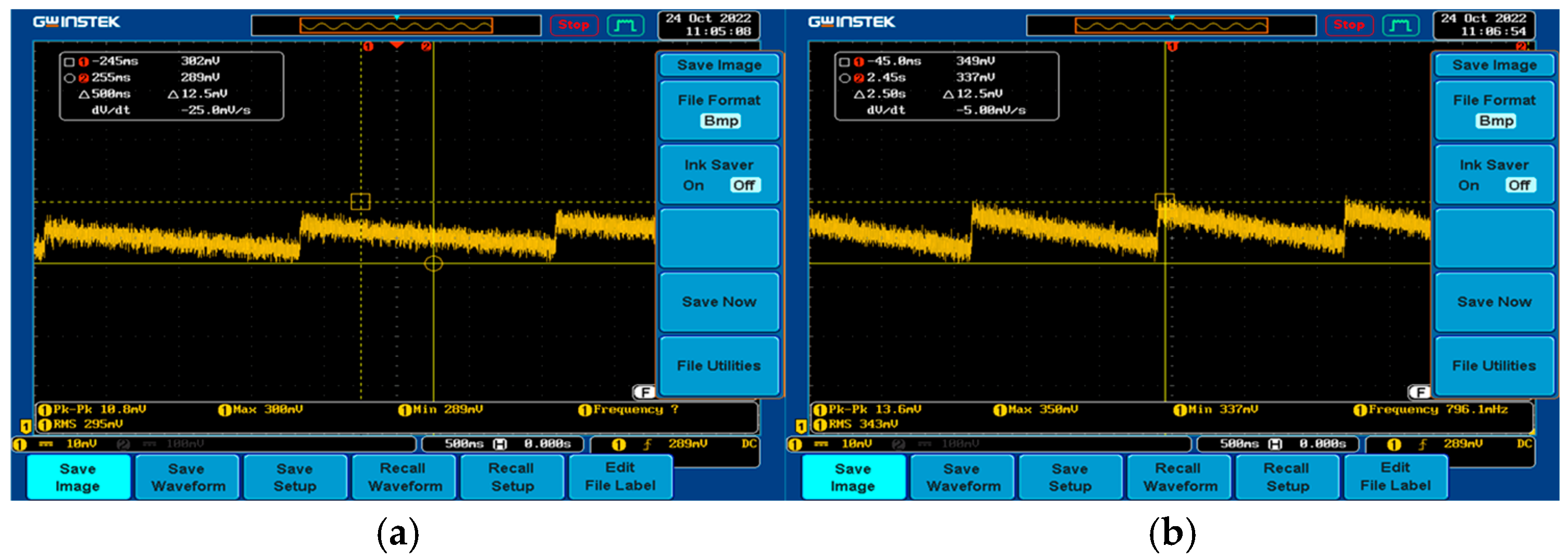1568x560 pixels.
Task: Select cursor 2 radio circle beside 2.45s
Action: click(x=844, y=78)
